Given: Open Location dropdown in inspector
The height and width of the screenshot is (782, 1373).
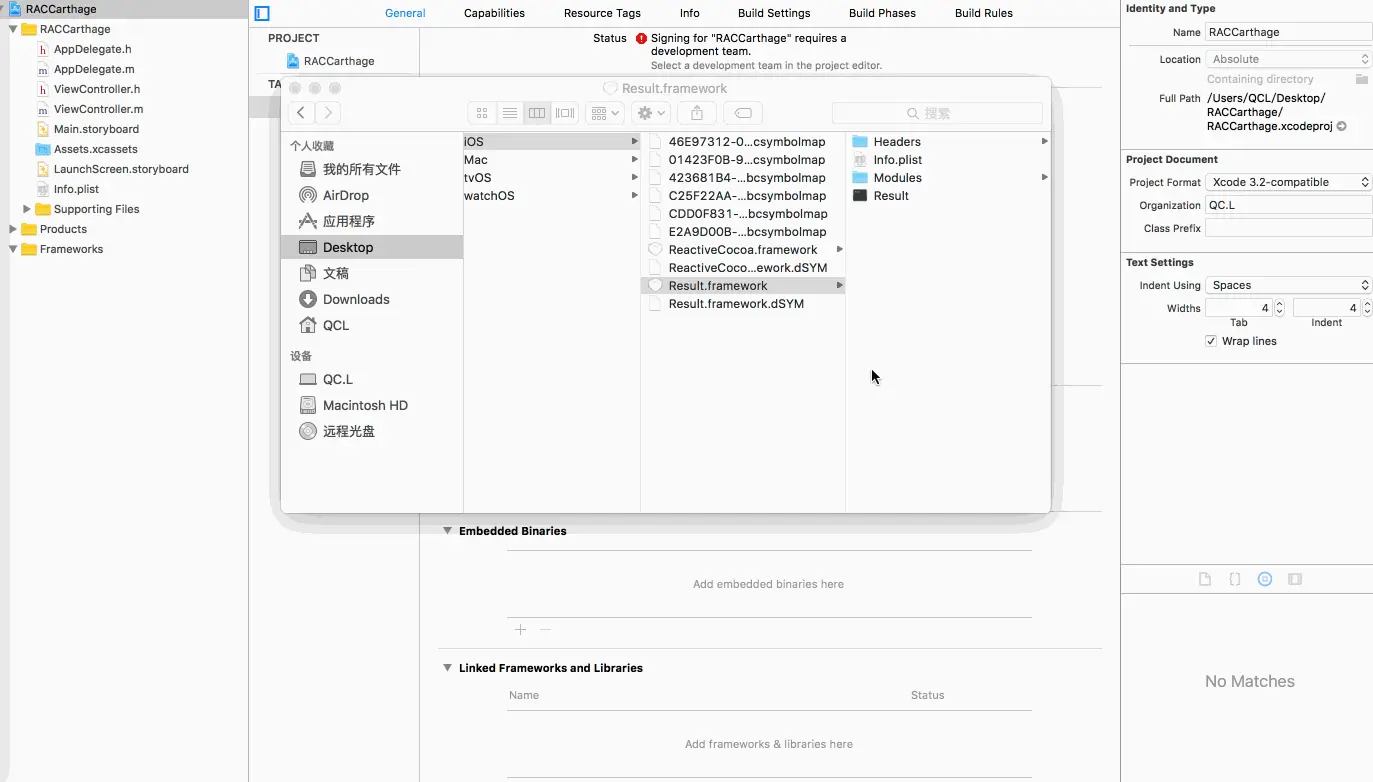Looking at the screenshot, I should 1289,59.
